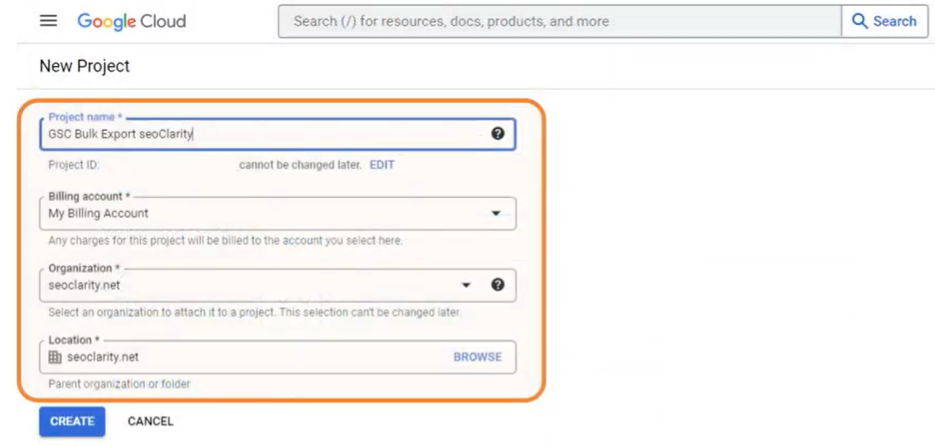Viewport: 935px width, 447px height.
Task: Click the Cancel button
Action: [x=150, y=421]
